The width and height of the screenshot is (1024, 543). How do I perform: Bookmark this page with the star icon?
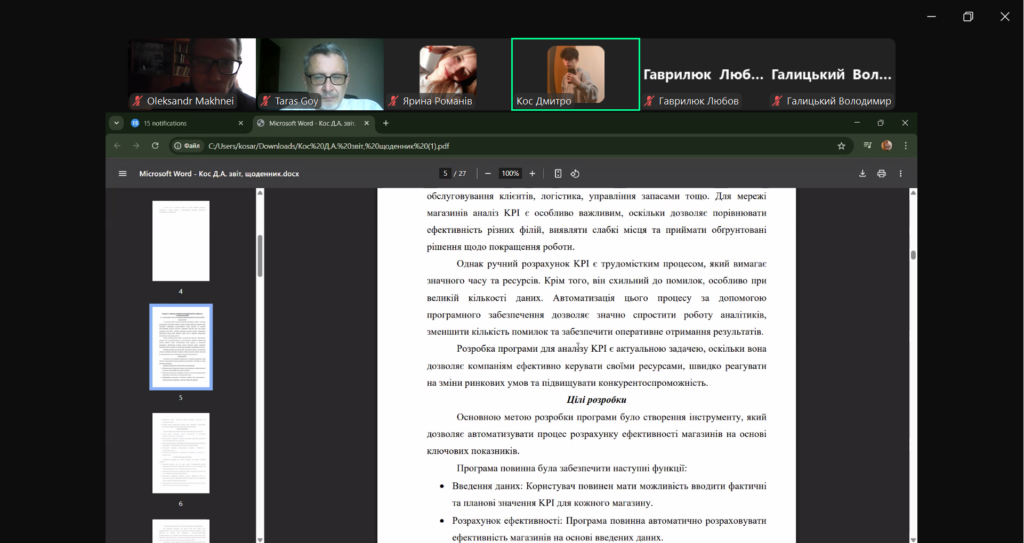click(841, 146)
